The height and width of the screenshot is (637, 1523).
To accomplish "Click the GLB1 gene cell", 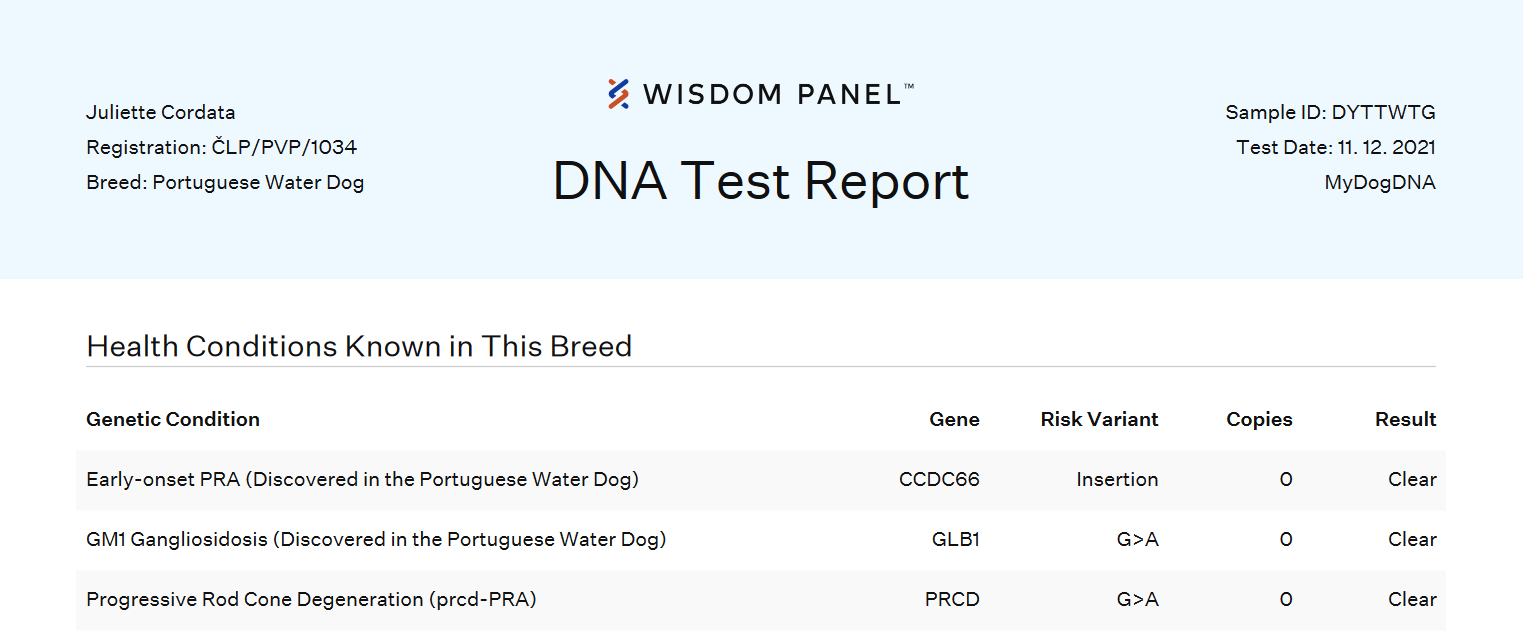I will [955, 539].
